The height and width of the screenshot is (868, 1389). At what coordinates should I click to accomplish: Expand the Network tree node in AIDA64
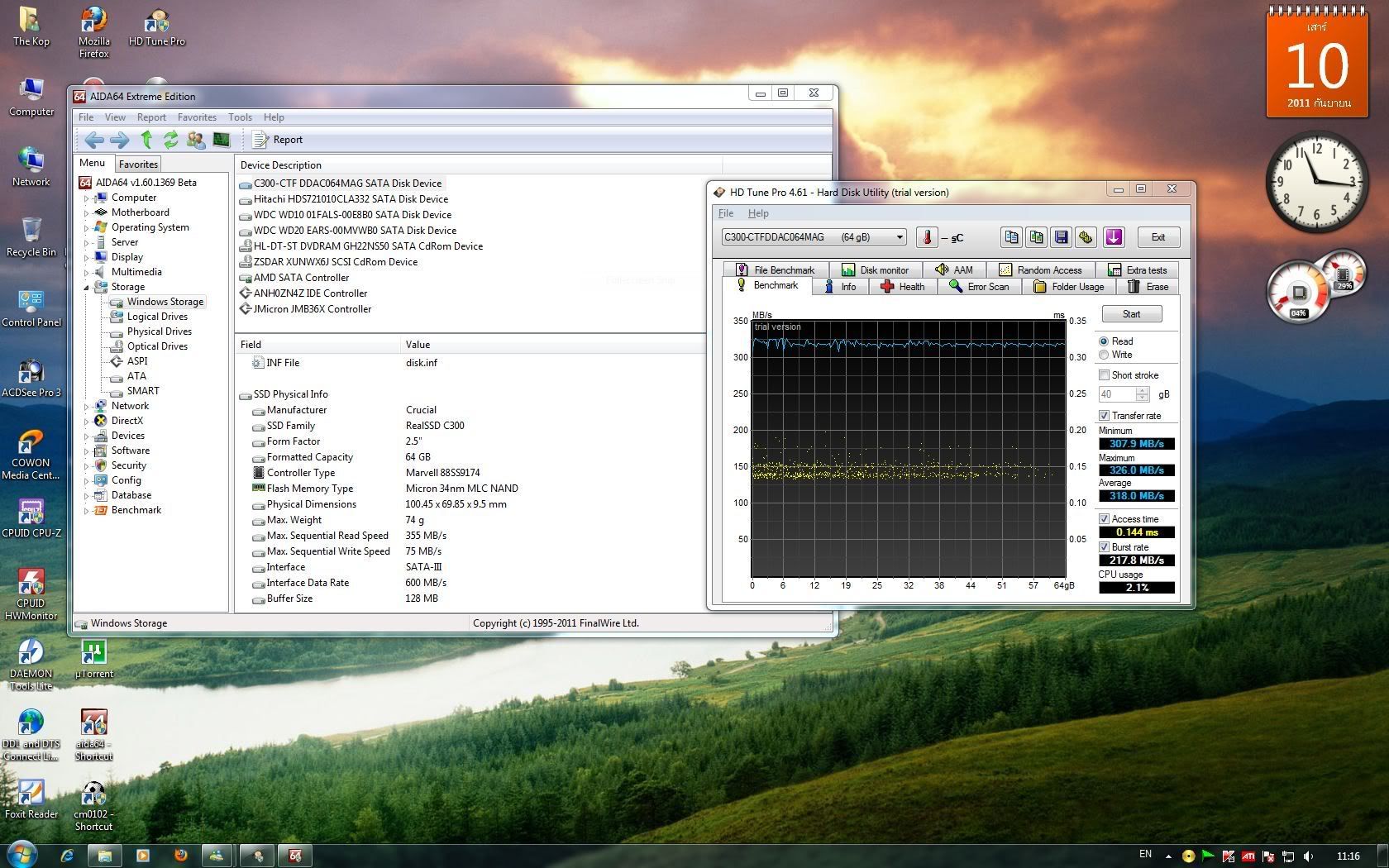86,407
